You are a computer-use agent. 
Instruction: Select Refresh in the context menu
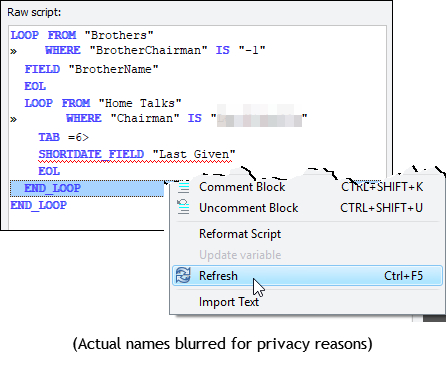[x=307, y=276]
